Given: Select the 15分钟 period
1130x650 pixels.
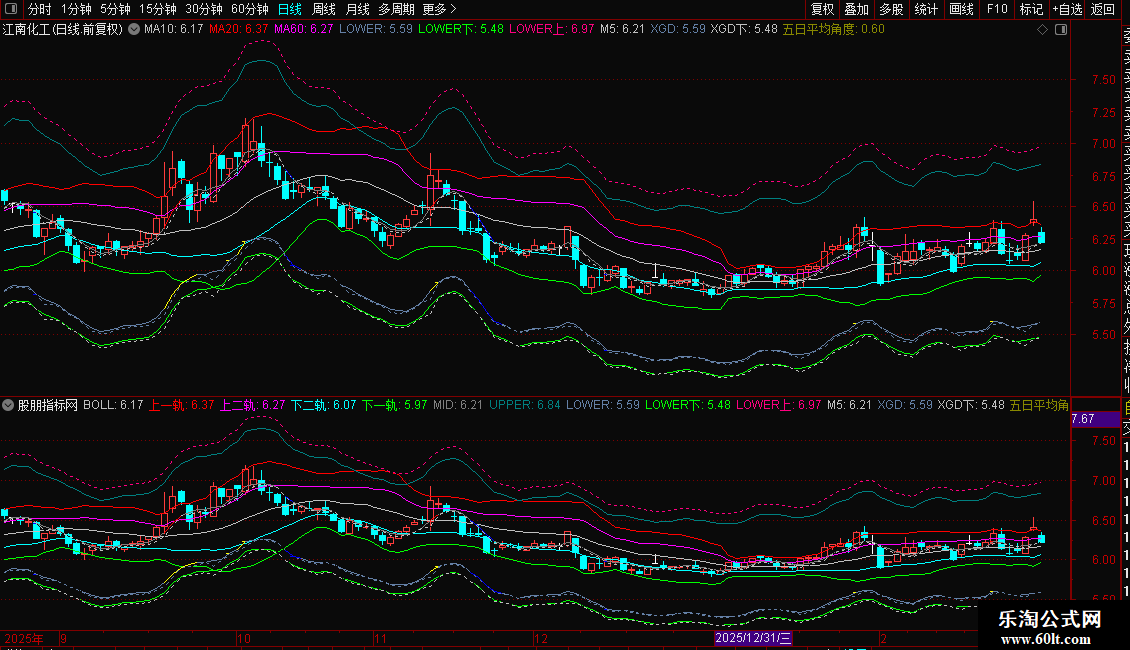Looking at the screenshot, I should [x=158, y=9].
